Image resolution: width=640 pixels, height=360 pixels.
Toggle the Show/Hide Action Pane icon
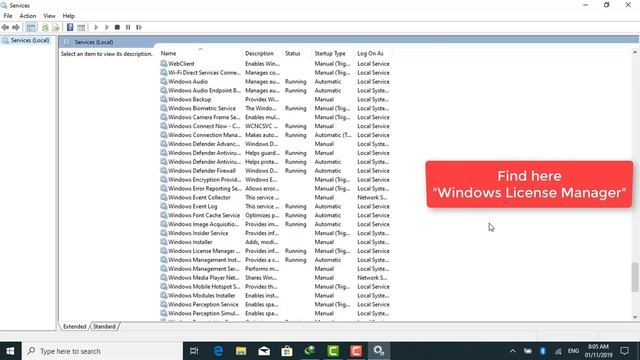point(81,27)
